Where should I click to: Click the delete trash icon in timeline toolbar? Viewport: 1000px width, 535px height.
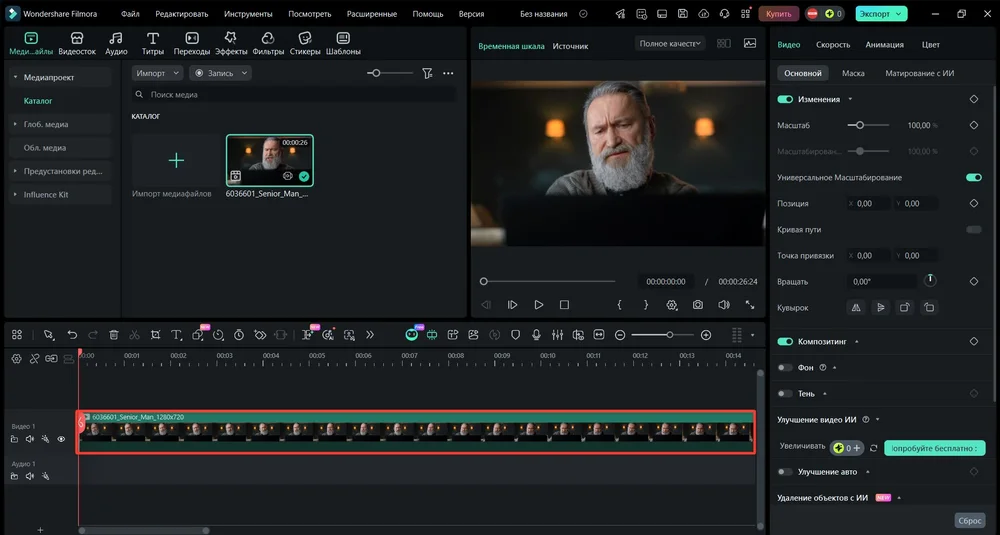[113, 335]
